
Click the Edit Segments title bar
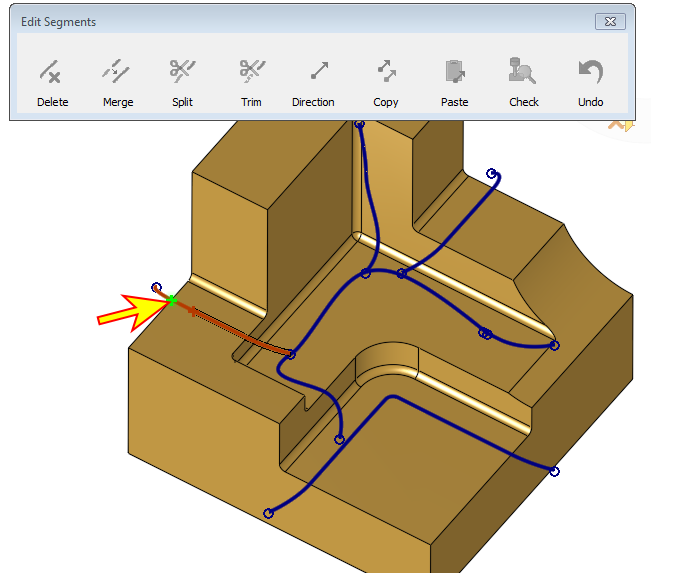(x=300, y=21)
